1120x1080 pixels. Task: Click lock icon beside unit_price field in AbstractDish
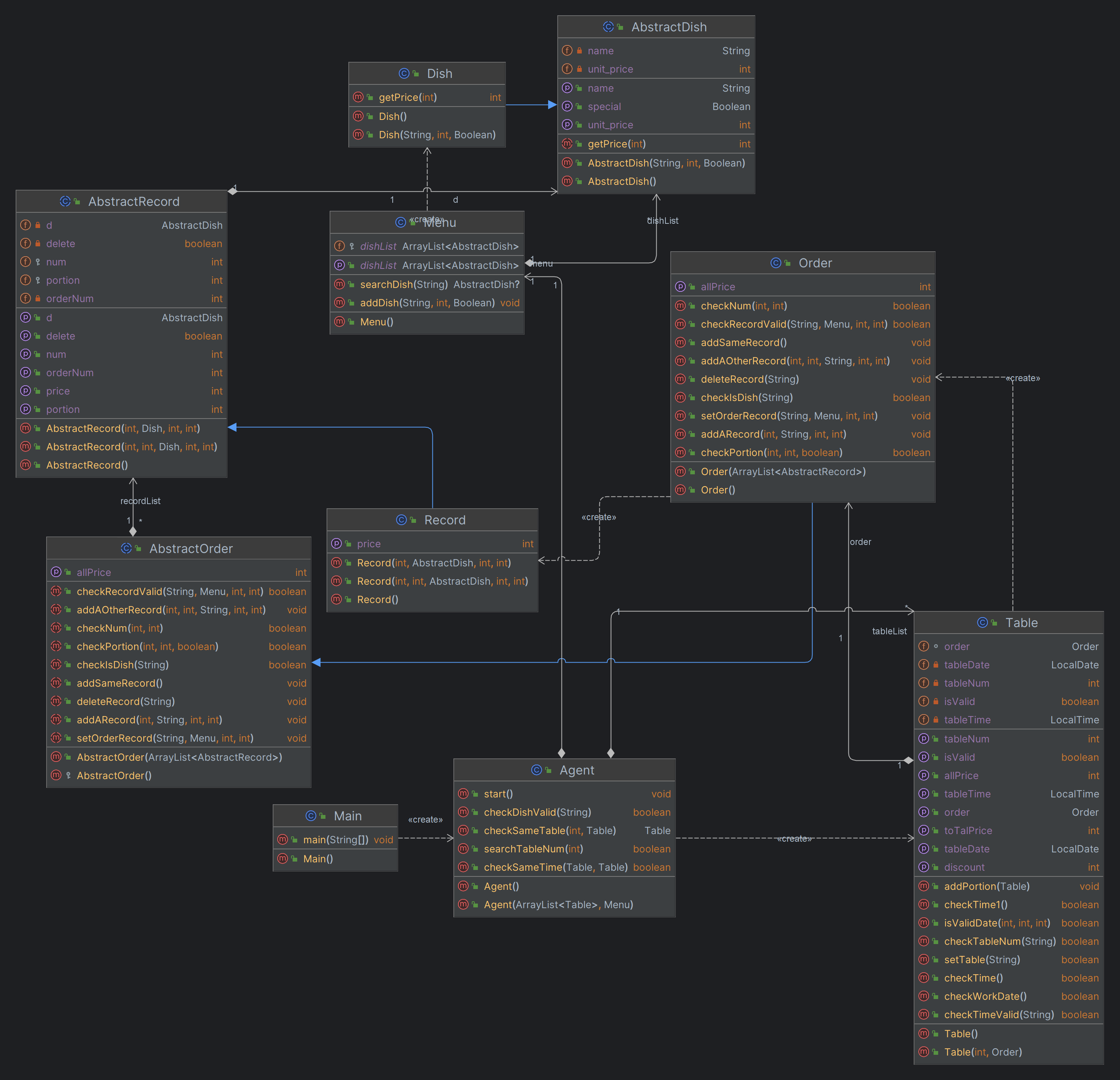coord(579,69)
